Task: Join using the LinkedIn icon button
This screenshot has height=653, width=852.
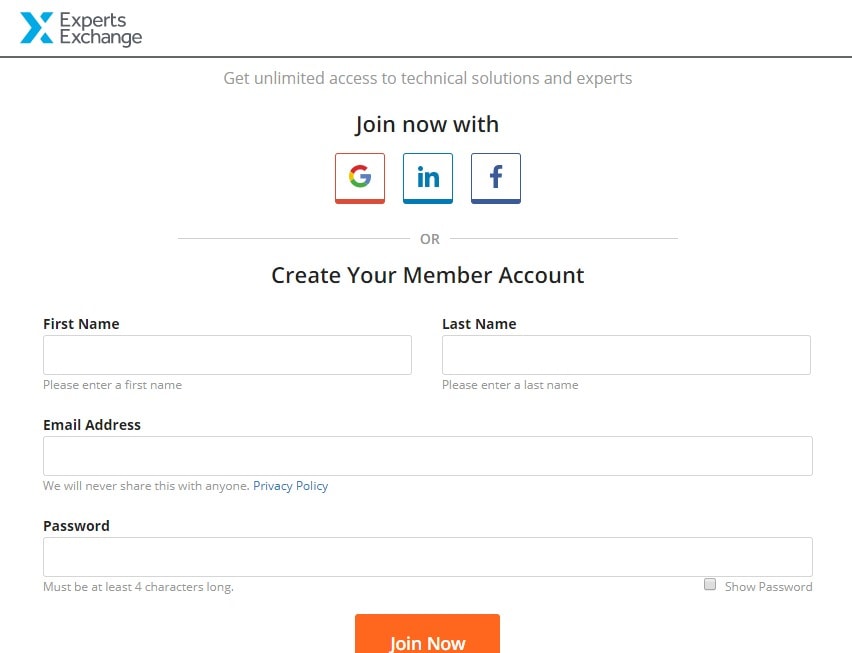Action: click(x=428, y=178)
